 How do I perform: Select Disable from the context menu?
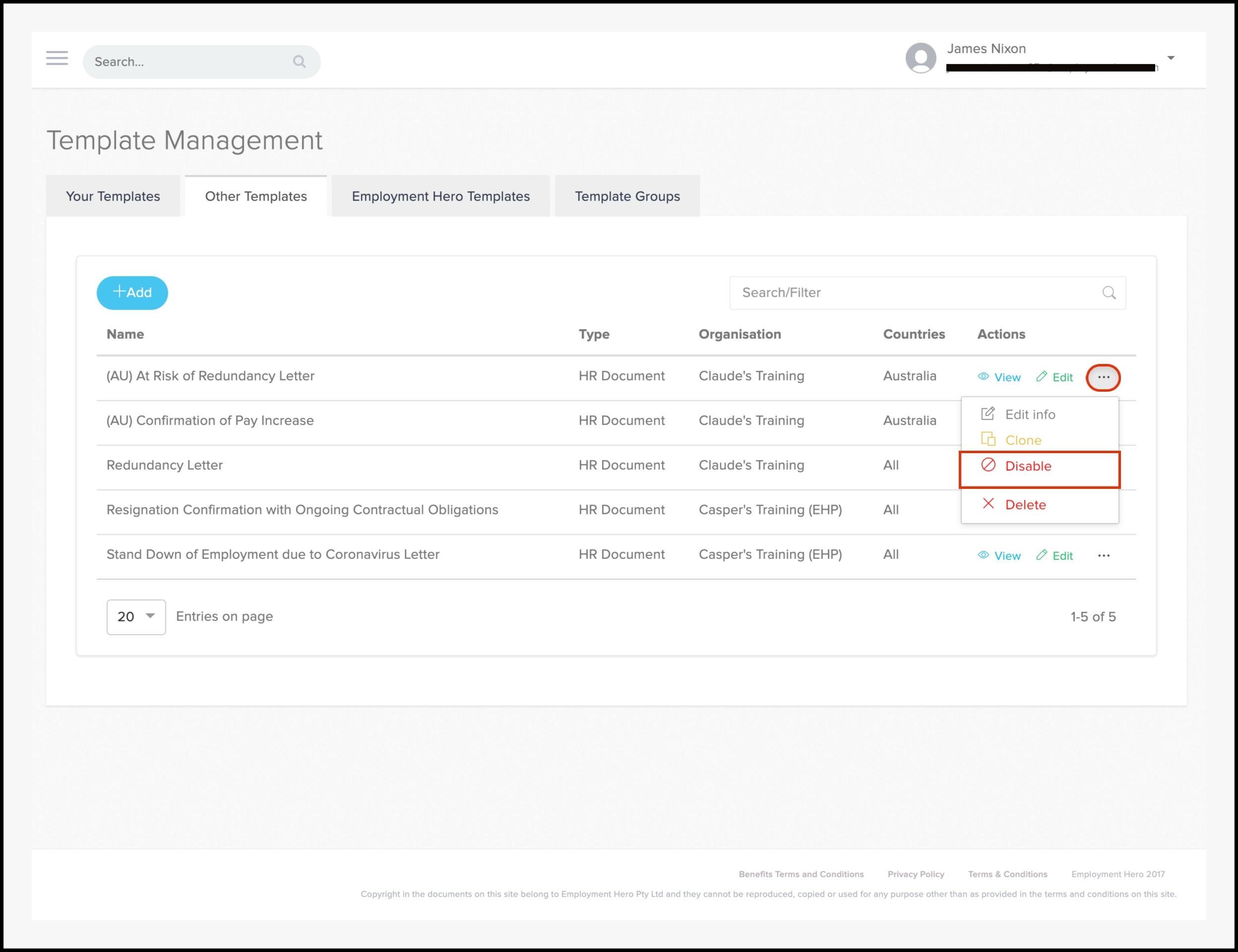click(x=1027, y=467)
